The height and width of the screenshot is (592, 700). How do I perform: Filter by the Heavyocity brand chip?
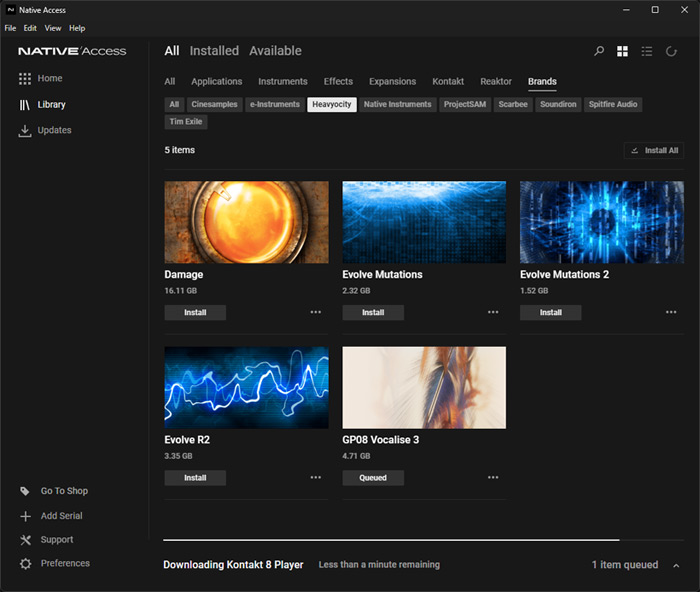(x=331, y=104)
